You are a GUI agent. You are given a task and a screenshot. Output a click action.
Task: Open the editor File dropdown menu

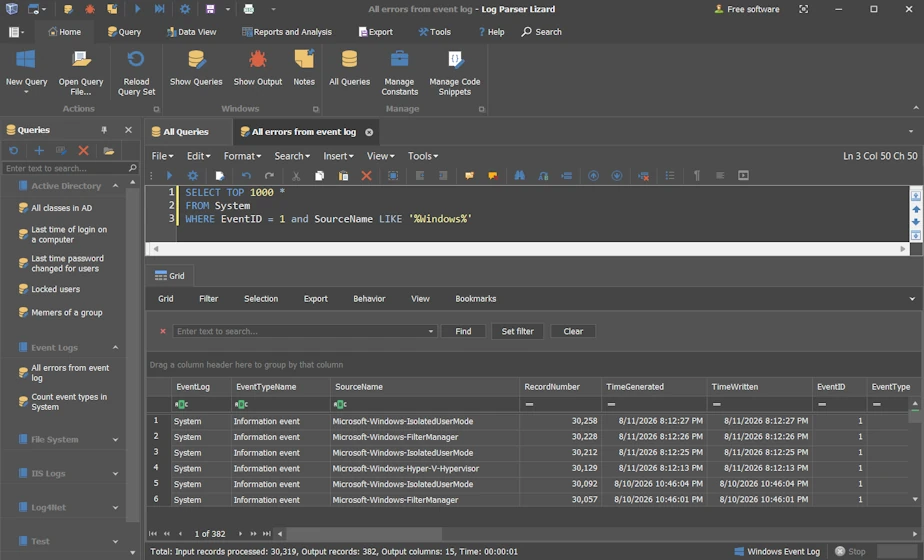click(162, 156)
